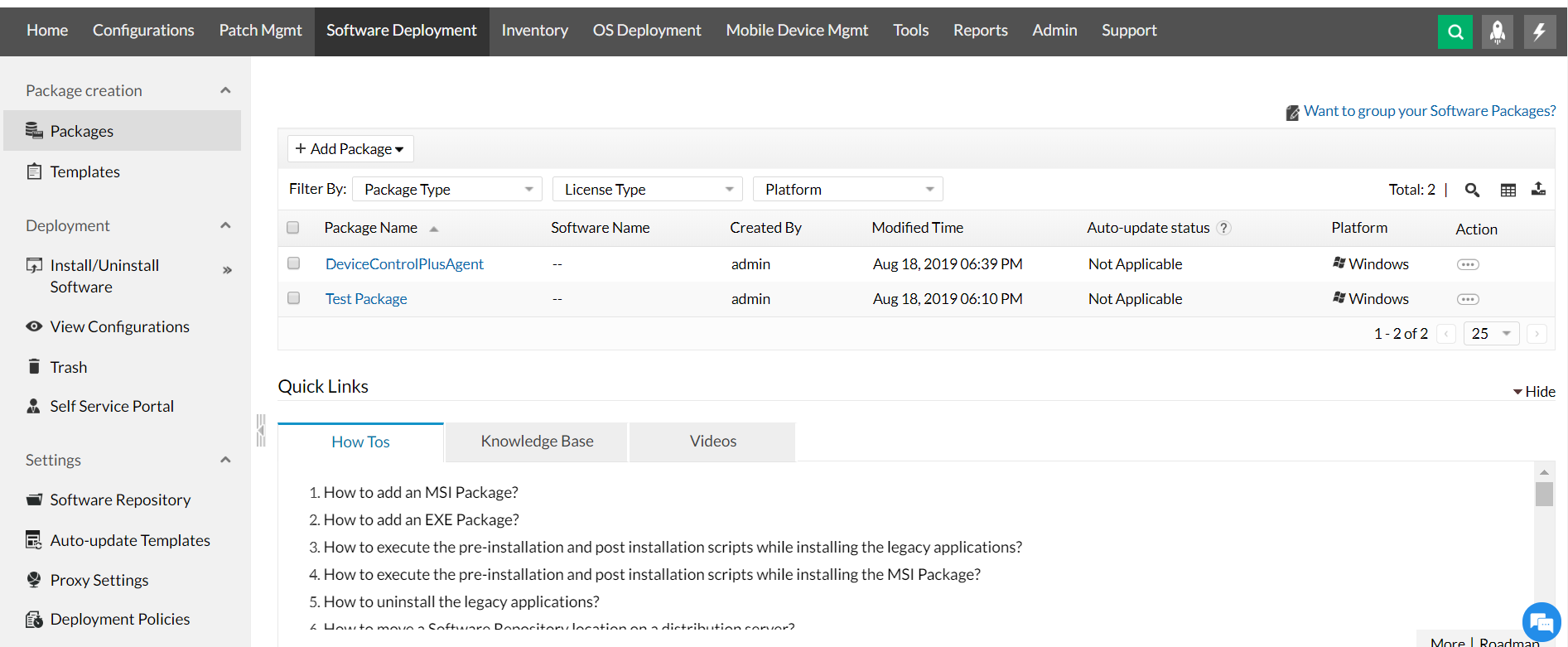Check the select-all packages checkbox

click(x=293, y=228)
